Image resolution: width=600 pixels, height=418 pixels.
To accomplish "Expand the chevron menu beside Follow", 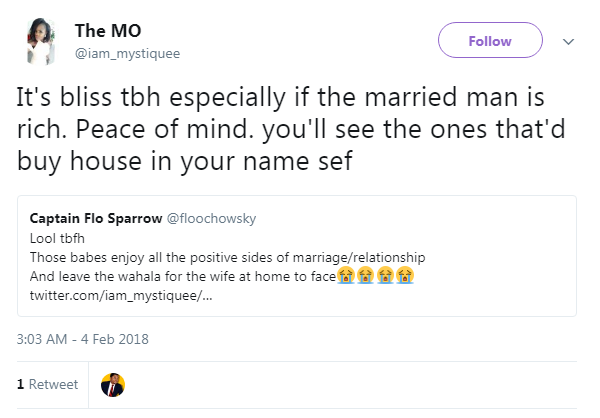I will pyautogui.click(x=568, y=41).
